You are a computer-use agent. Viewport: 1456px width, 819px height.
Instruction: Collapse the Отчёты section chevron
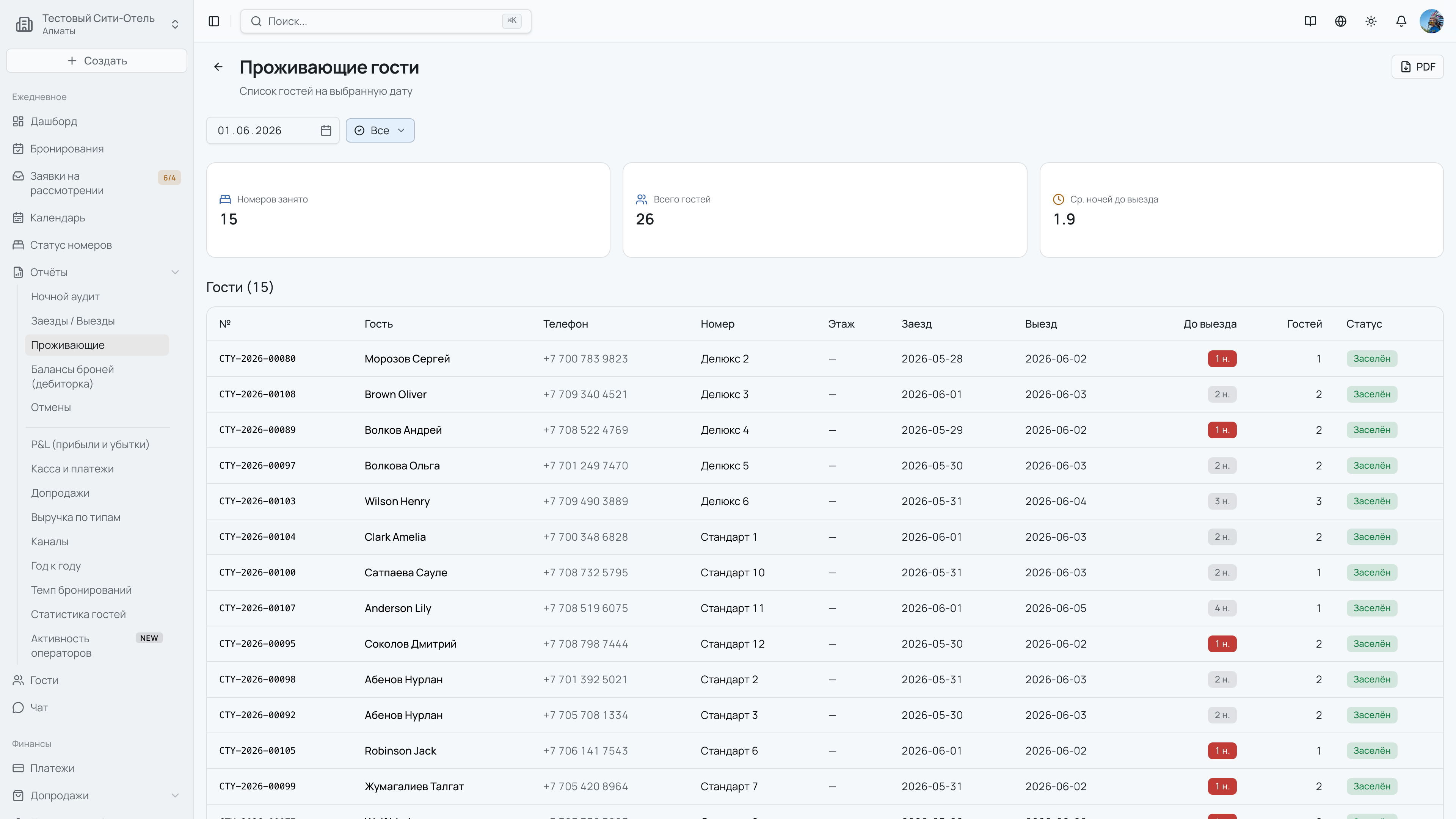[x=175, y=273]
